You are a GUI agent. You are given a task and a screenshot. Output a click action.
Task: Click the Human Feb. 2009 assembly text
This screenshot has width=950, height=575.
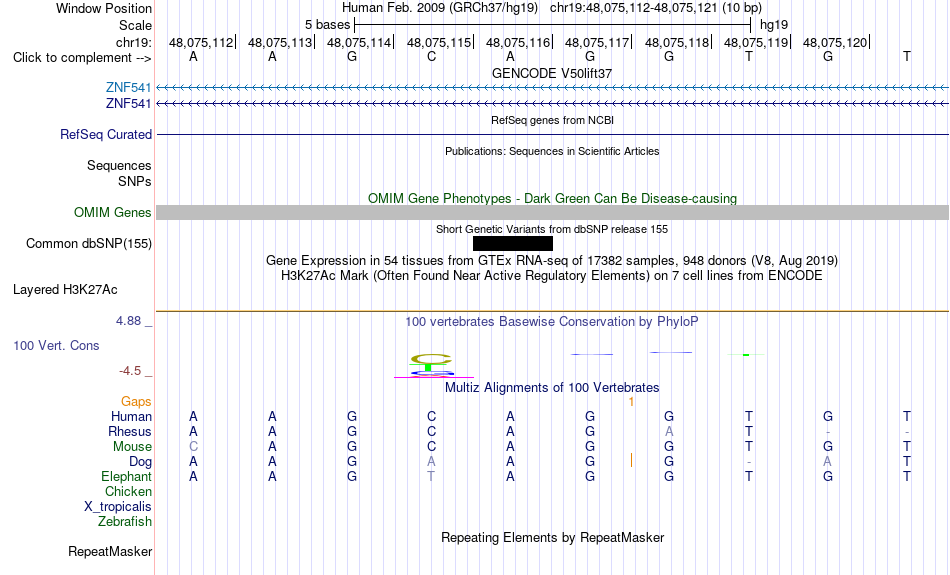[440, 8]
